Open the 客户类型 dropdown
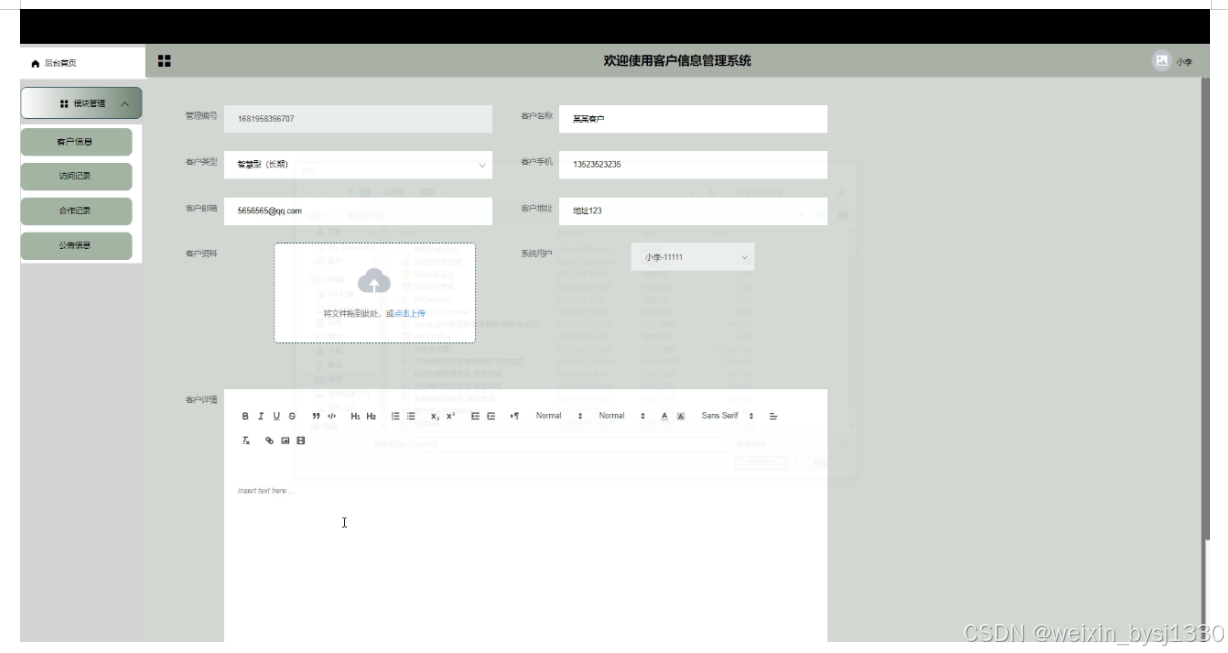1228x653 pixels. tap(358, 164)
